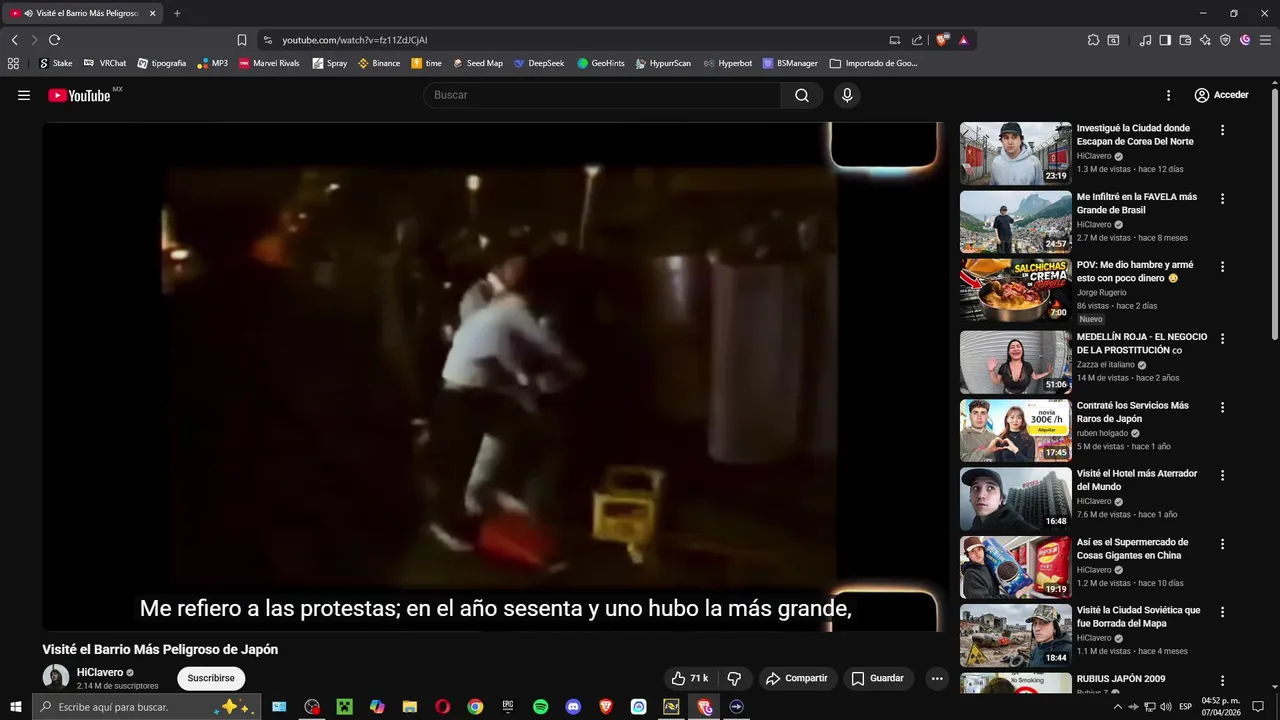Open Visité el Hotel más Aterrador title
The width and height of the screenshot is (1280, 720).
click(1137, 480)
